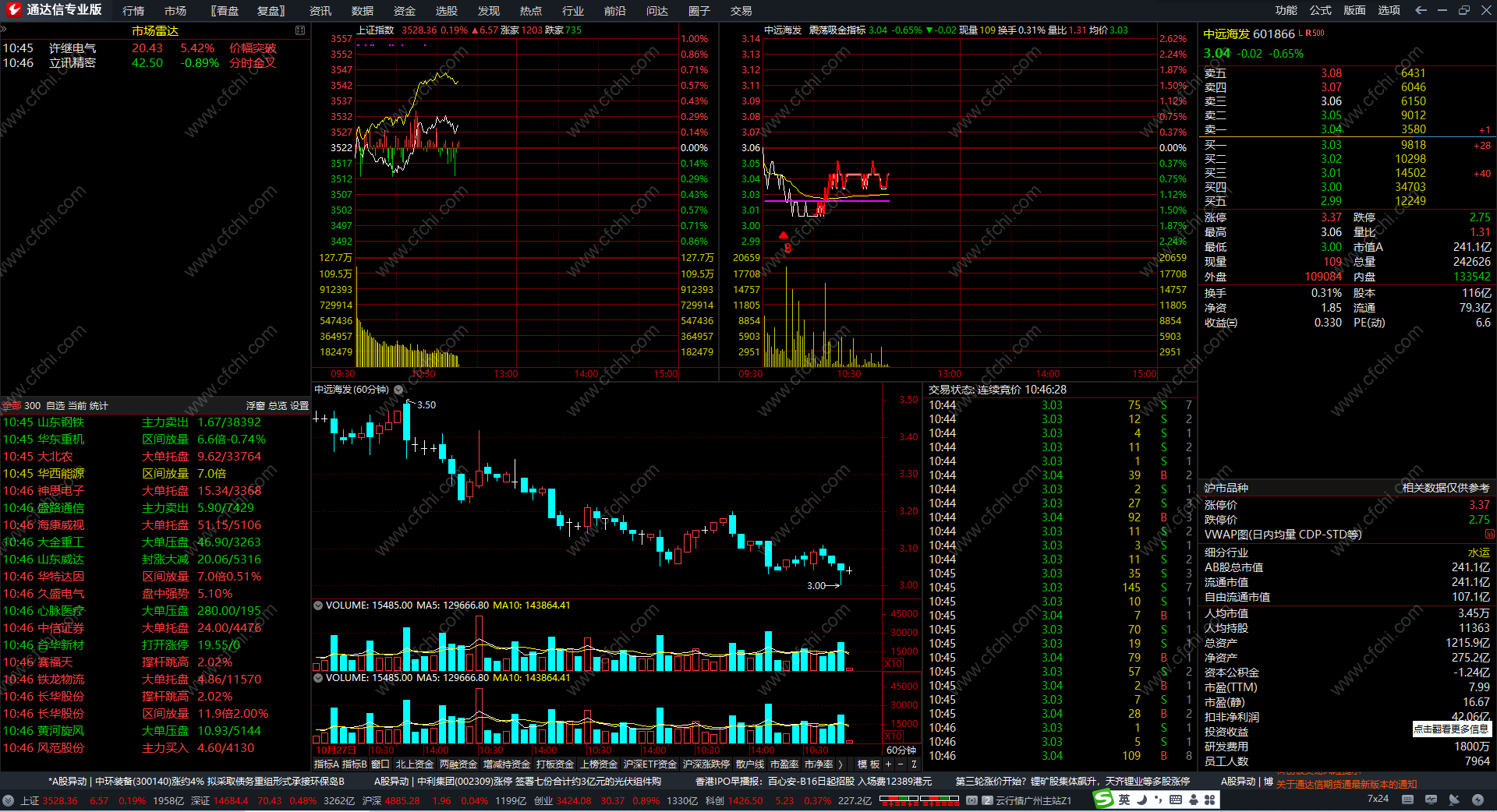Click the number 2 message badge icon
Image resolution: width=1497 pixels, height=812 pixels.
(987, 800)
